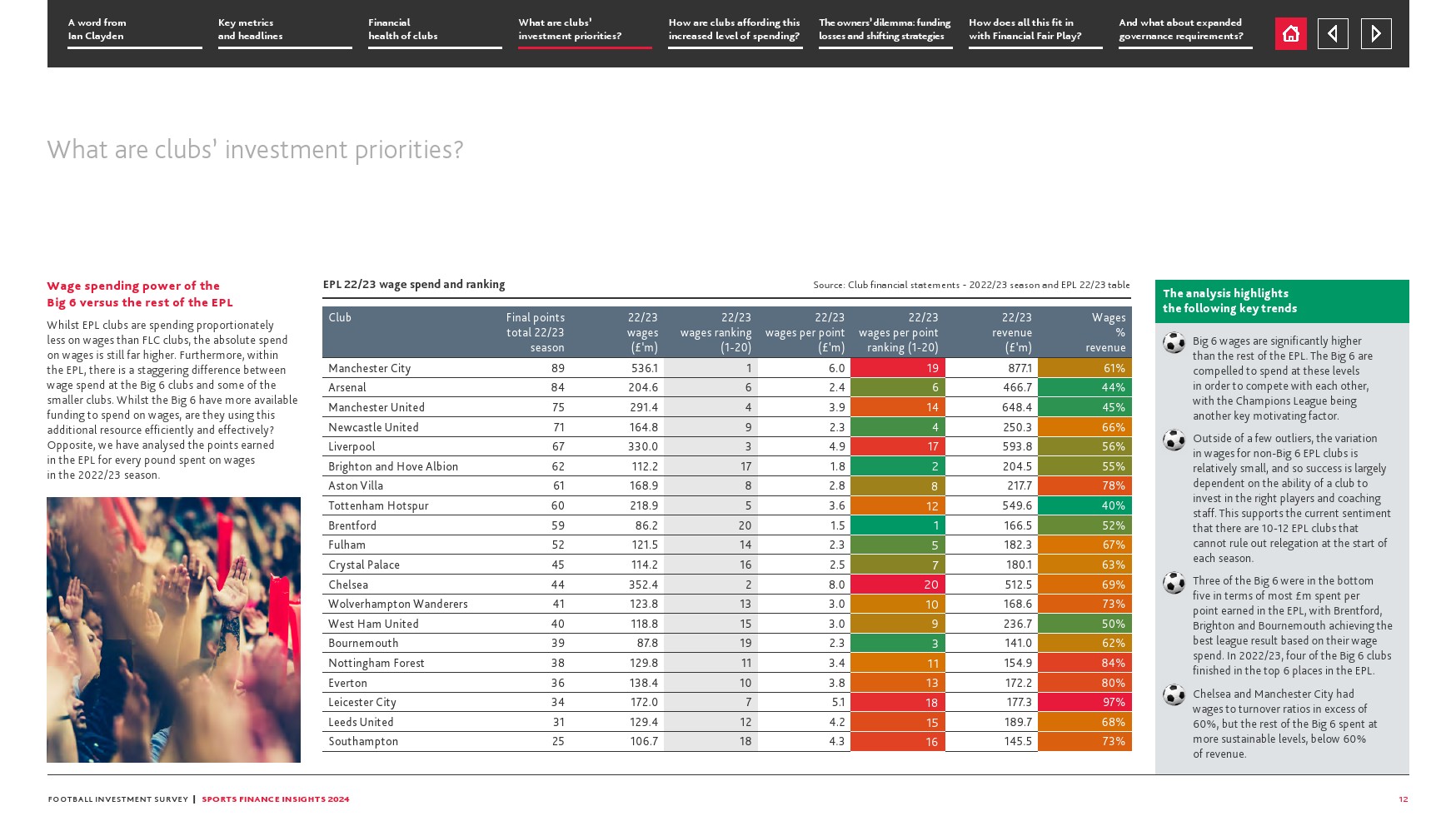Click football icon beside 'Three of the Big 6'
1456x826 pixels.
point(1174,583)
